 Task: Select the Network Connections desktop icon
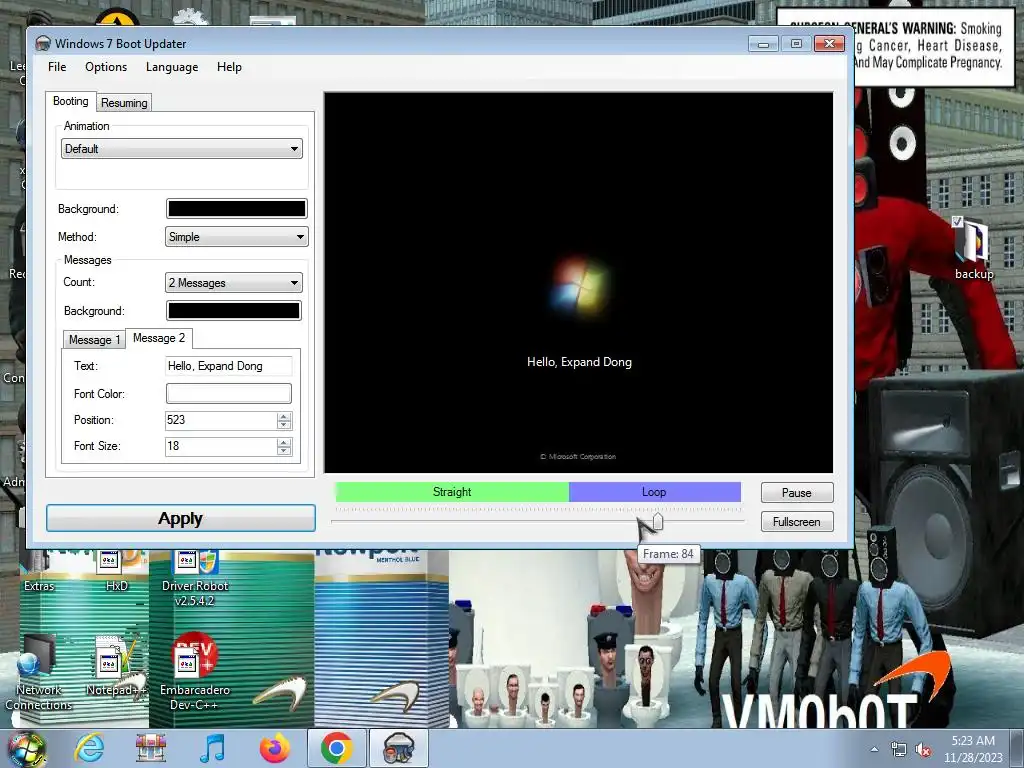[x=39, y=673]
